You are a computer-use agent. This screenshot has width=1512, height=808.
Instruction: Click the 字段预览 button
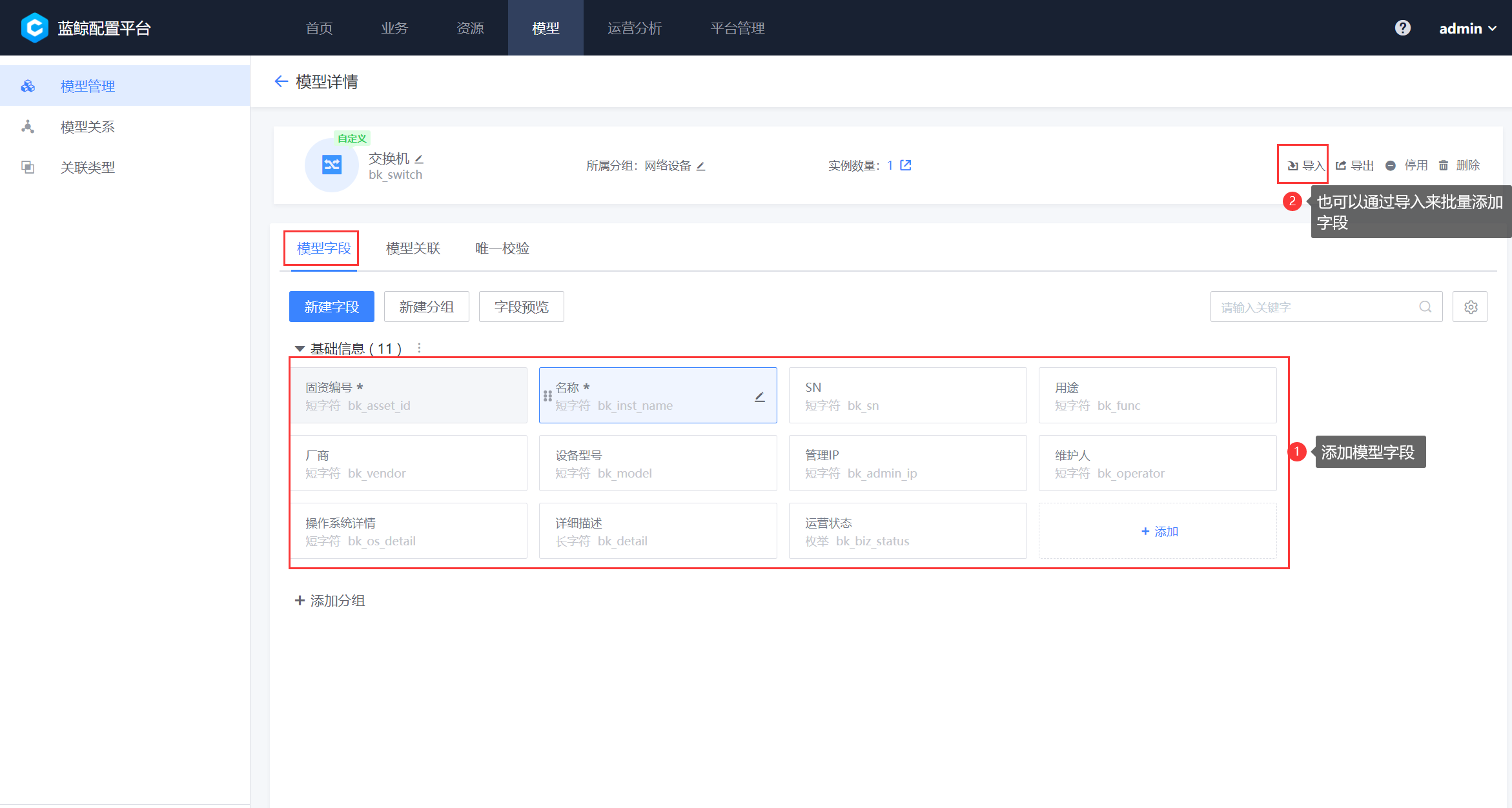pyautogui.click(x=521, y=307)
